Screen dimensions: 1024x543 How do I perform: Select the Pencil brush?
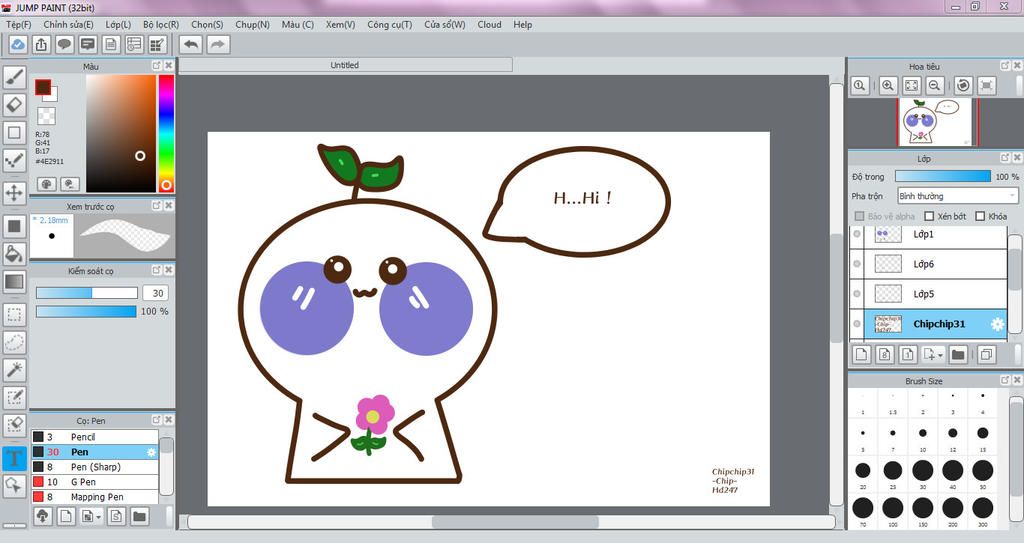pyautogui.click(x=95, y=436)
